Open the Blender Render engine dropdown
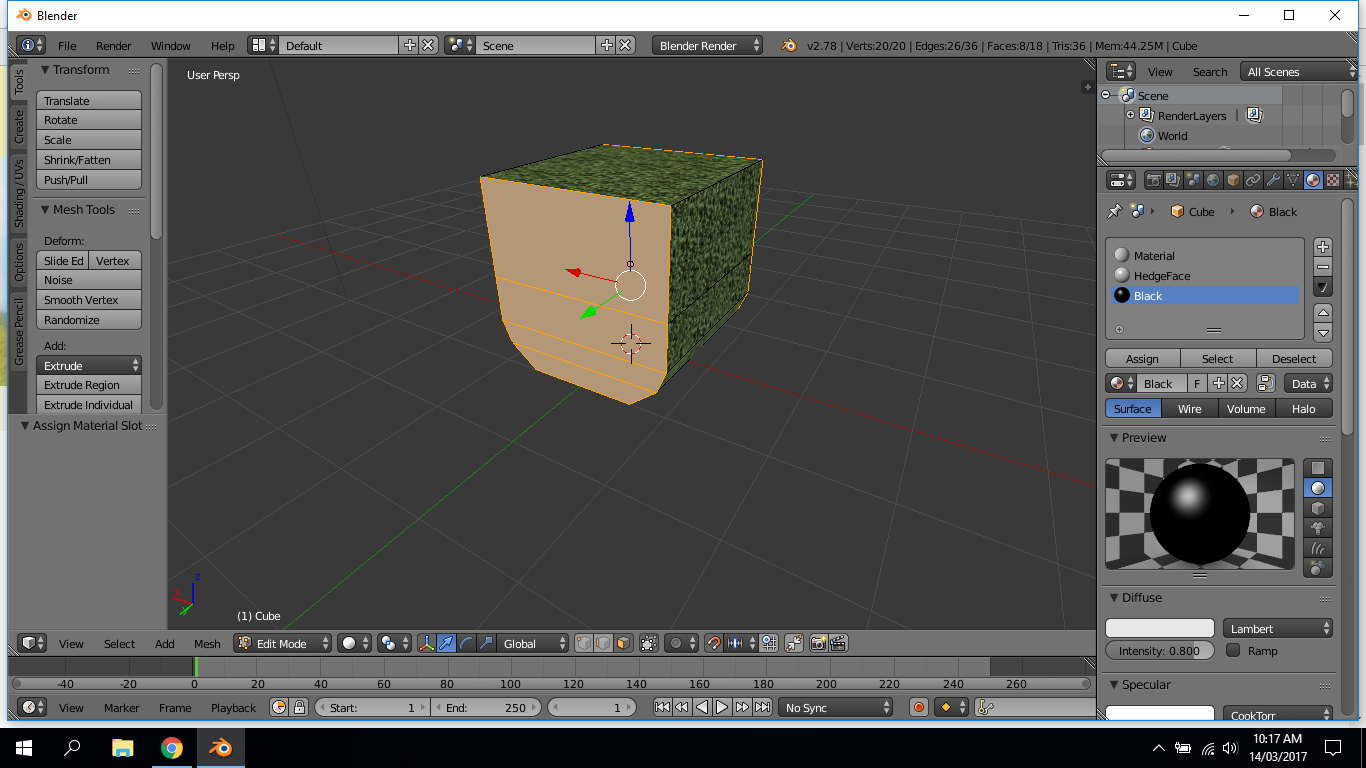The image size is (1366, 768). pos(707,45)
